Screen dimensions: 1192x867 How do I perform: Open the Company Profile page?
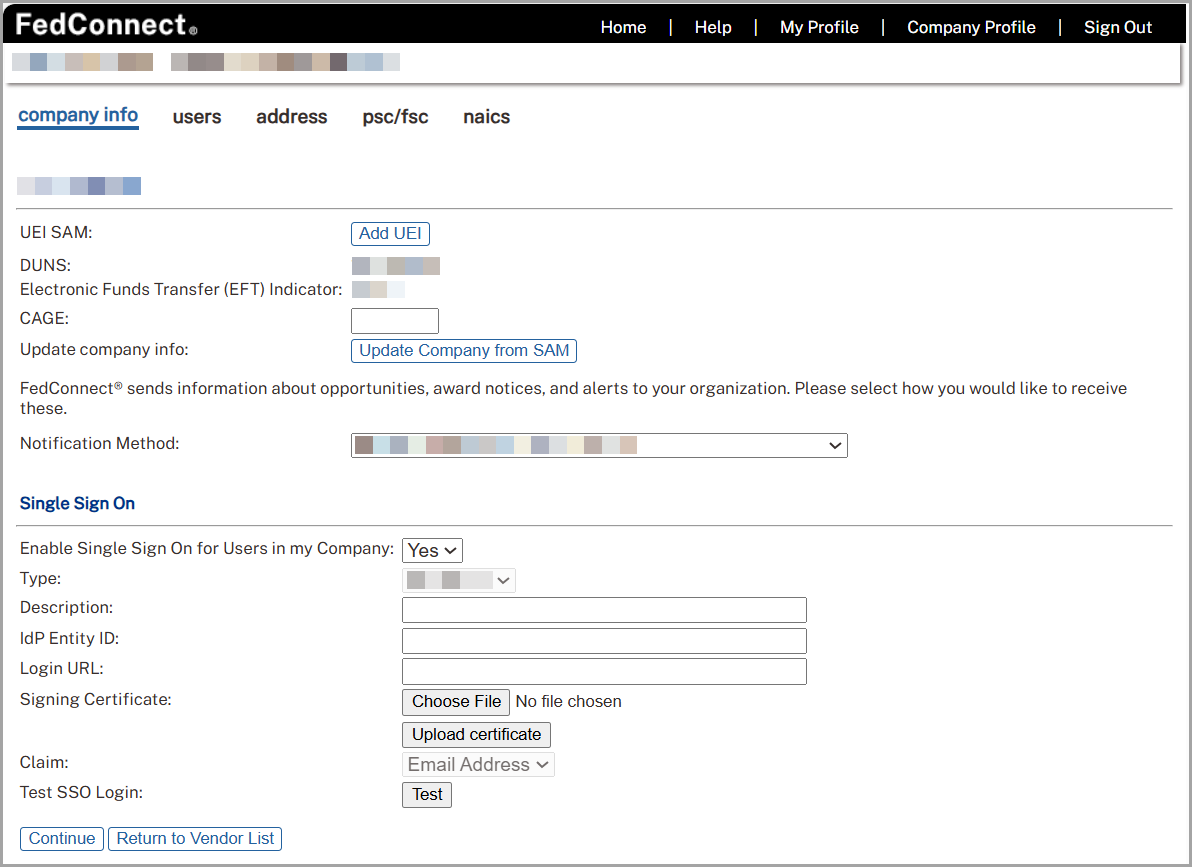point(971,27)
